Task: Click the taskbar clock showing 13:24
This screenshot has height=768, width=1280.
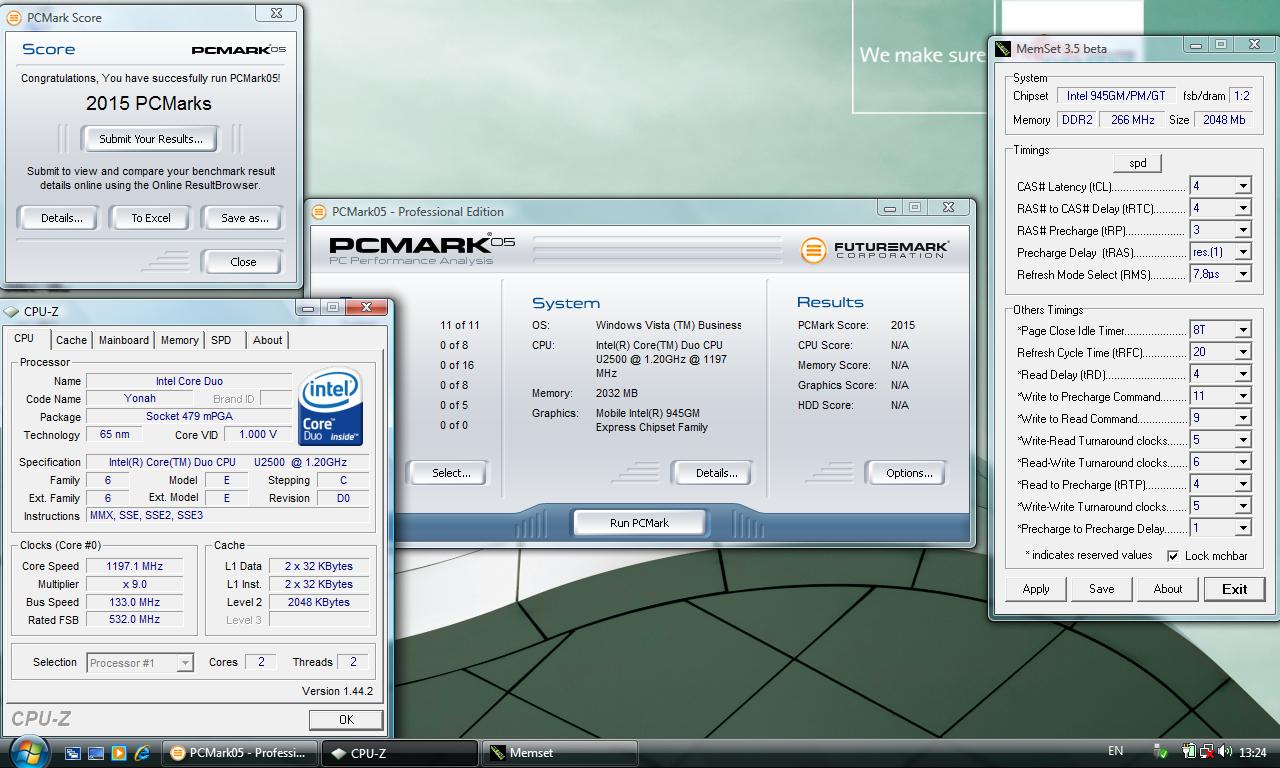Action: tap(1252, 752)
